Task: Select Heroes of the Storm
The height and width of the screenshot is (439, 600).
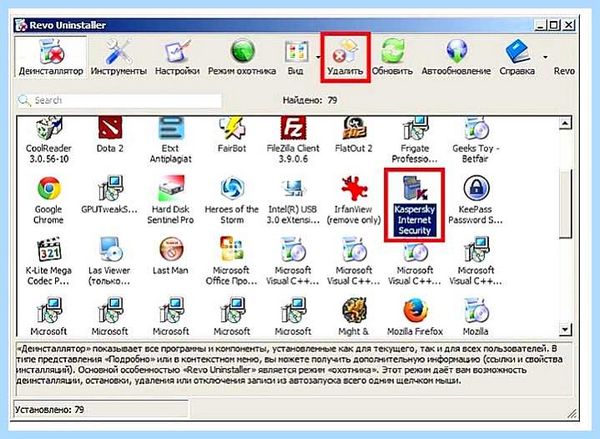Action: 232,201
